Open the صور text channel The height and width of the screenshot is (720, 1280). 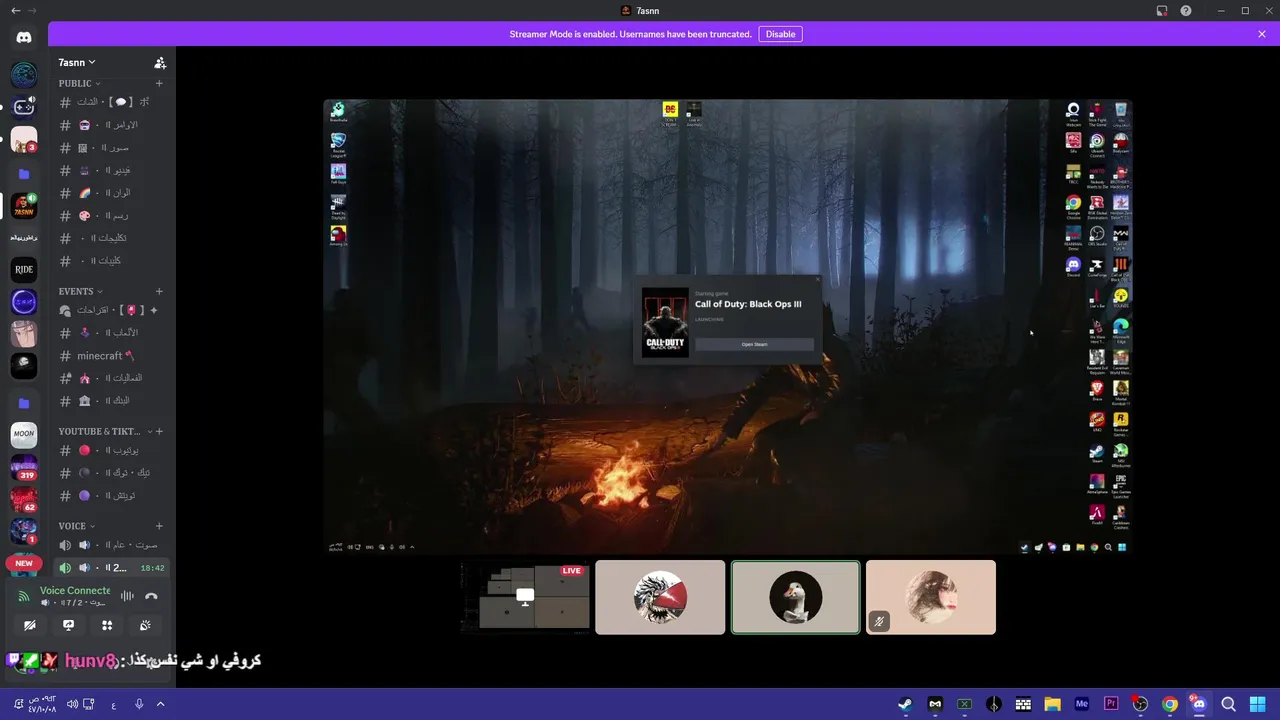[112, 147]
